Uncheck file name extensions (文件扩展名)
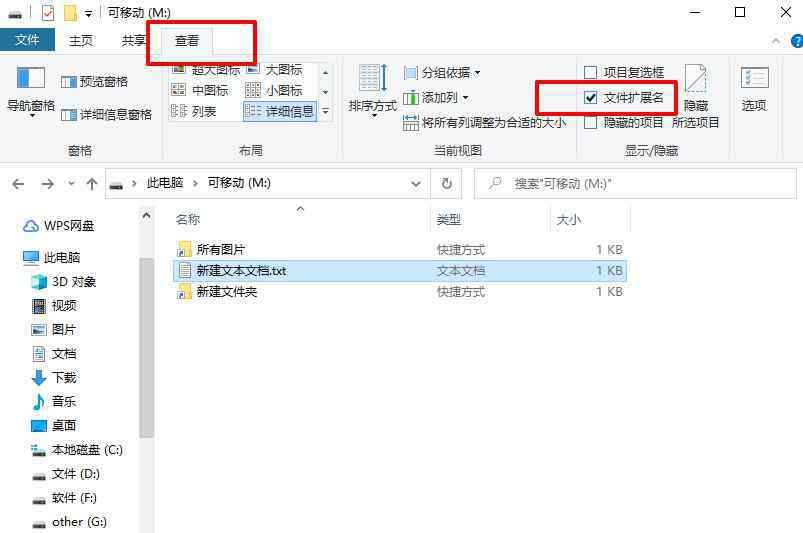 (x=624, y=97)
